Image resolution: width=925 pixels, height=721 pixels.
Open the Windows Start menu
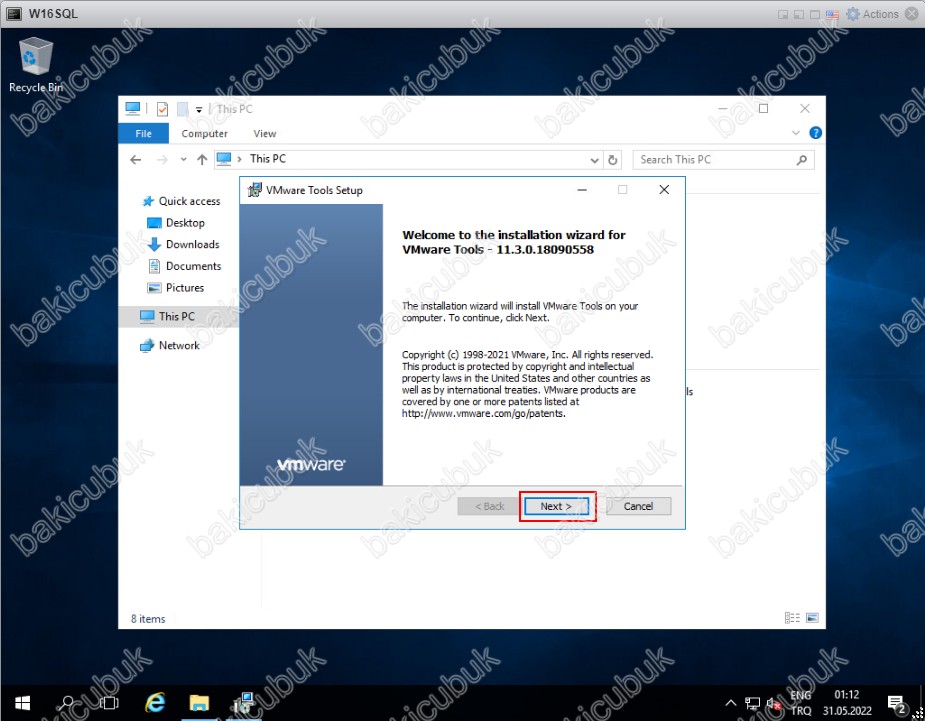click(x=22, y=703)
